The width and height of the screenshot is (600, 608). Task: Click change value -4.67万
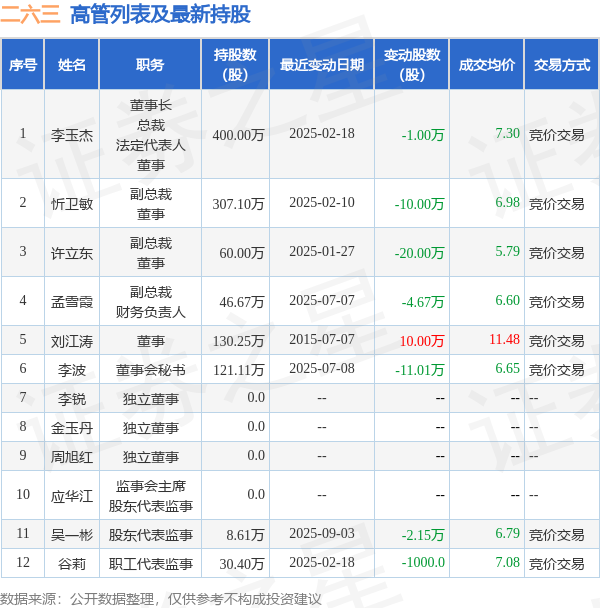pyautogui.click(x=423, y=302)
